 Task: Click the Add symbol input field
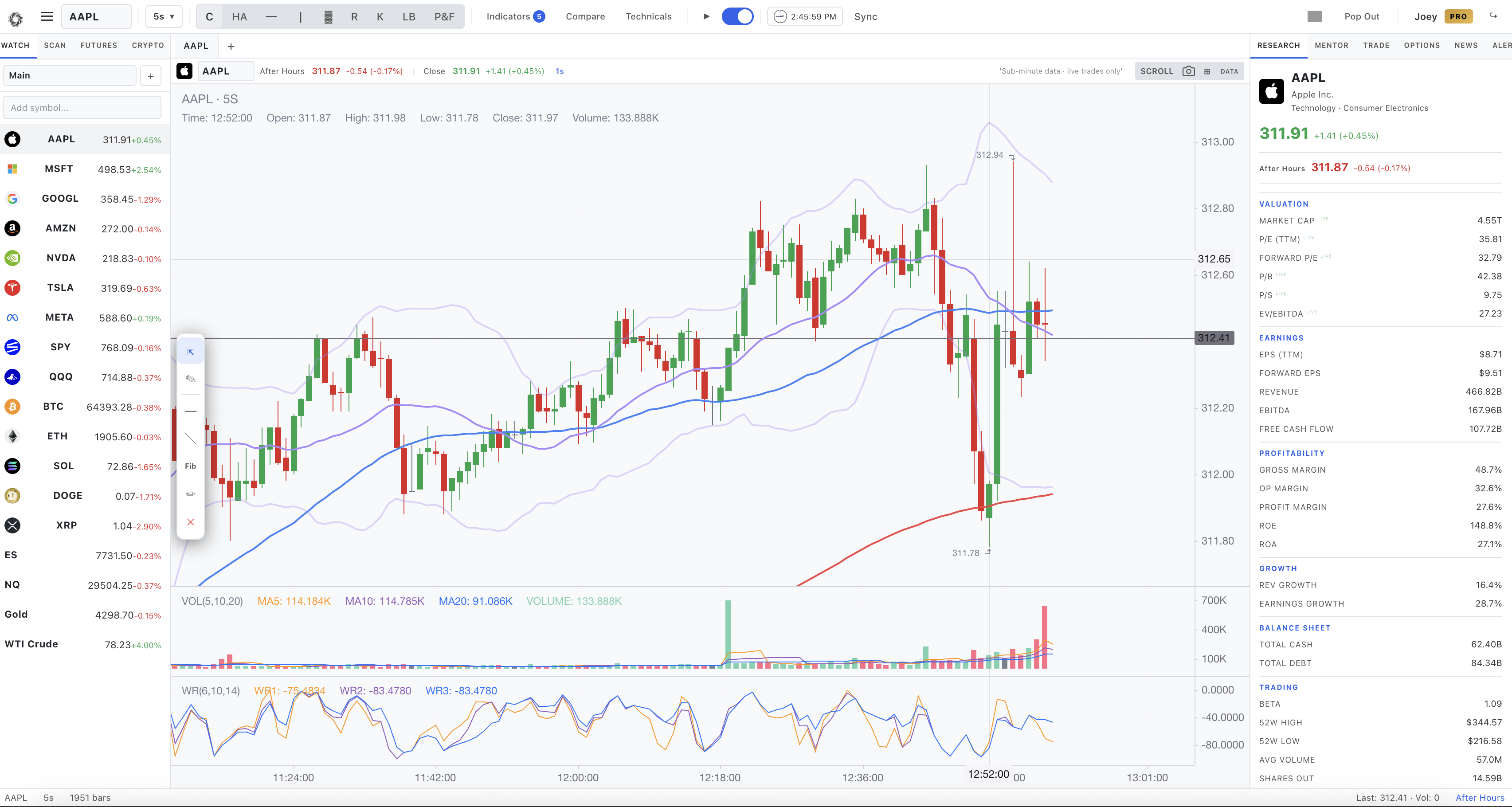(82, 107)
